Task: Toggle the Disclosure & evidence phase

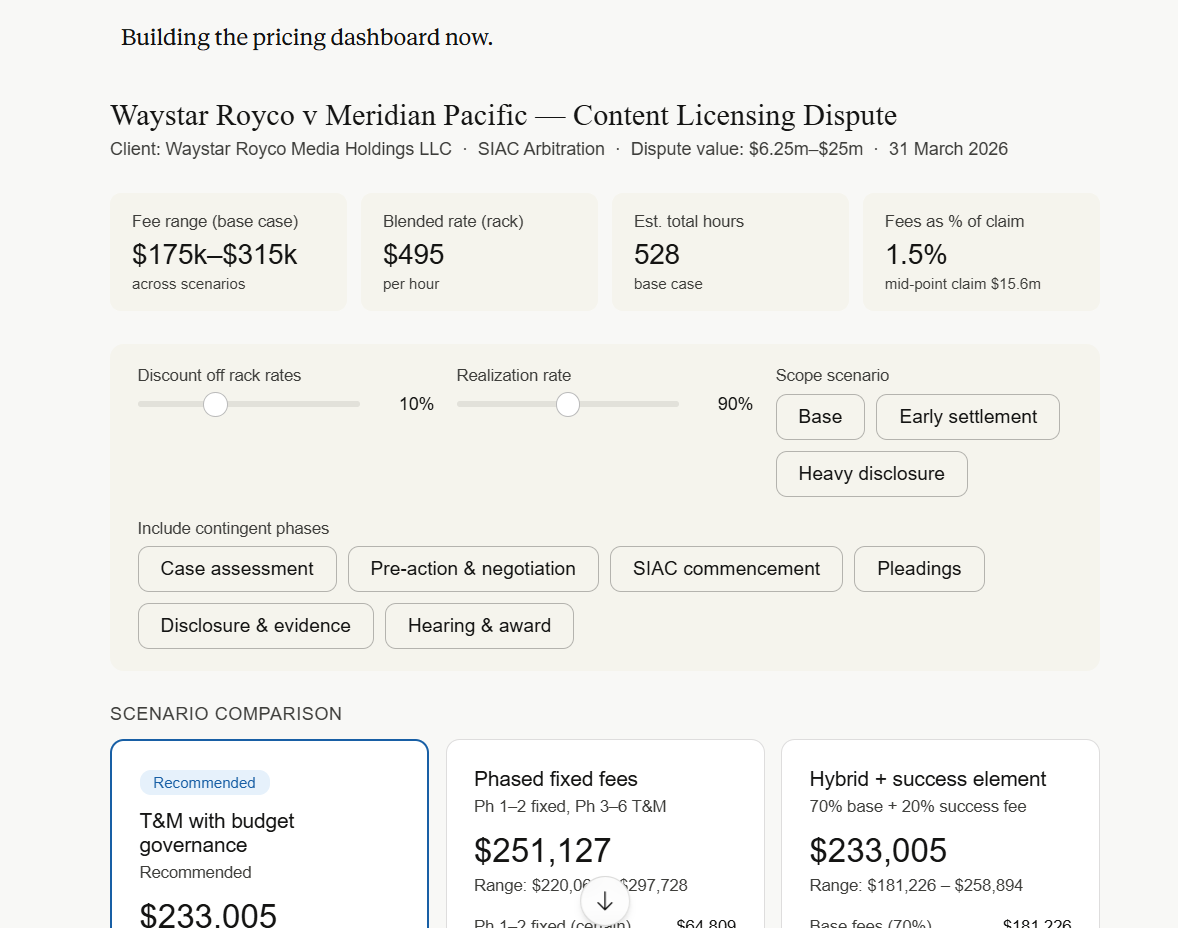Action: pos(255,626)
